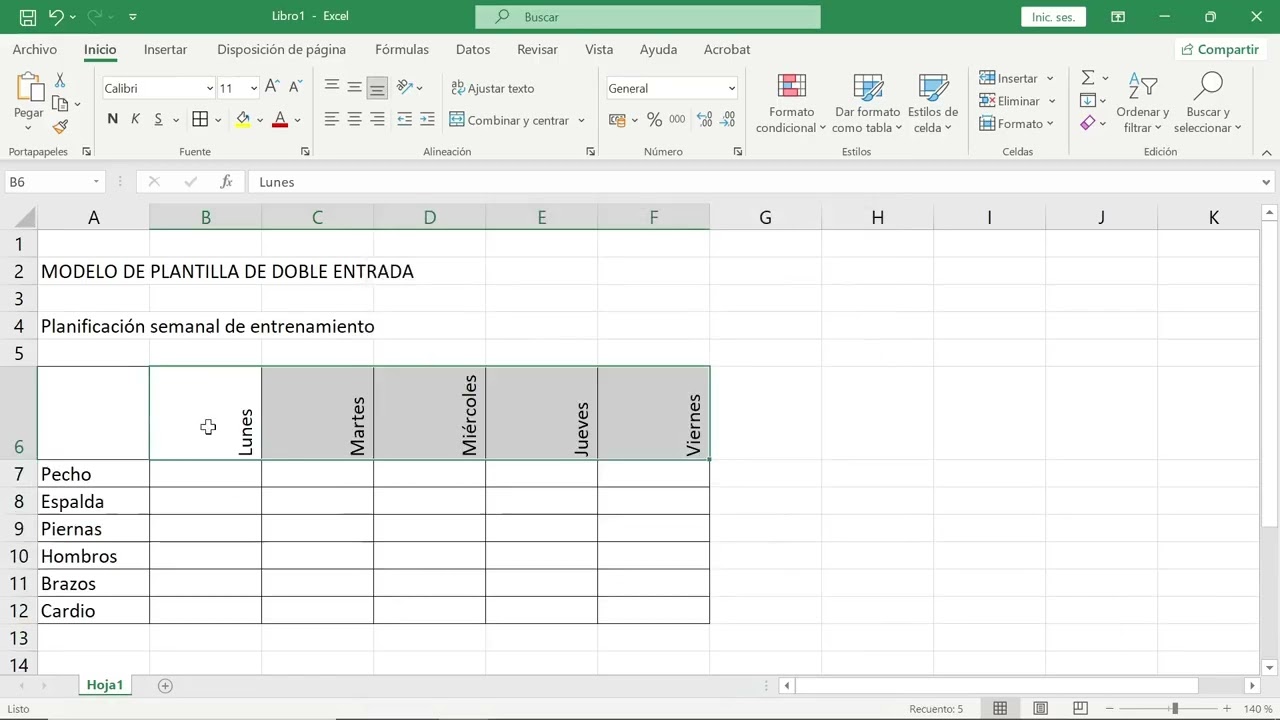
Task: Cut selection with the scissors icon
Action: point(60,80)
